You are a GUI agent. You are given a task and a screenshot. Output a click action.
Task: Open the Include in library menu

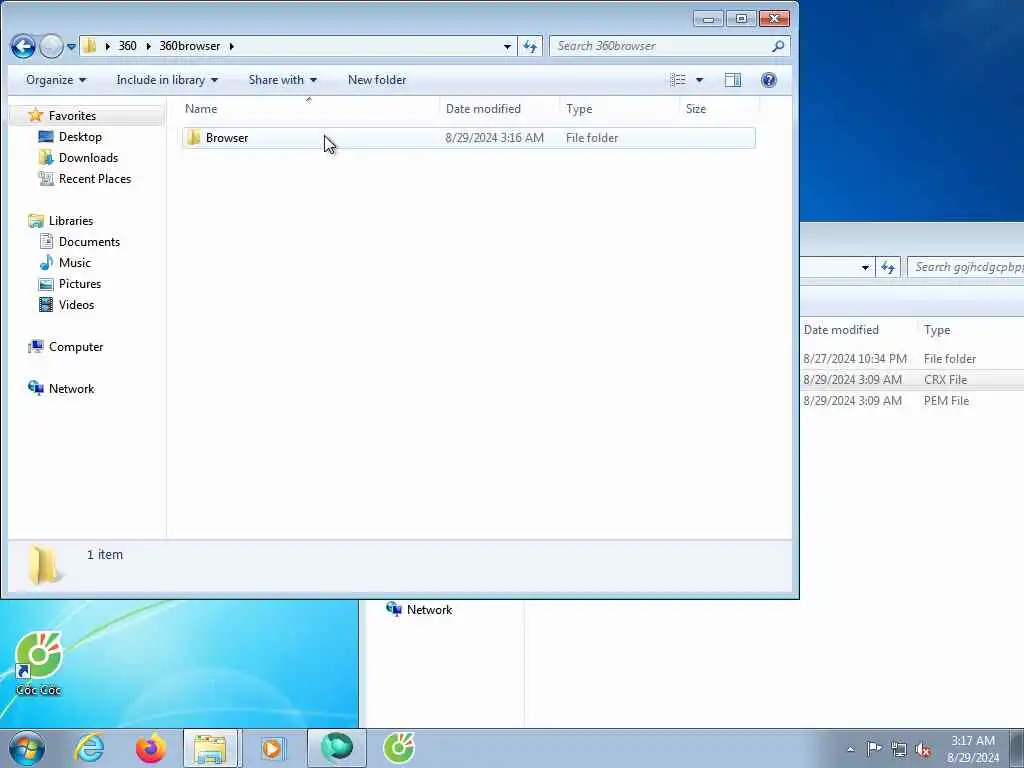[167, 80]
